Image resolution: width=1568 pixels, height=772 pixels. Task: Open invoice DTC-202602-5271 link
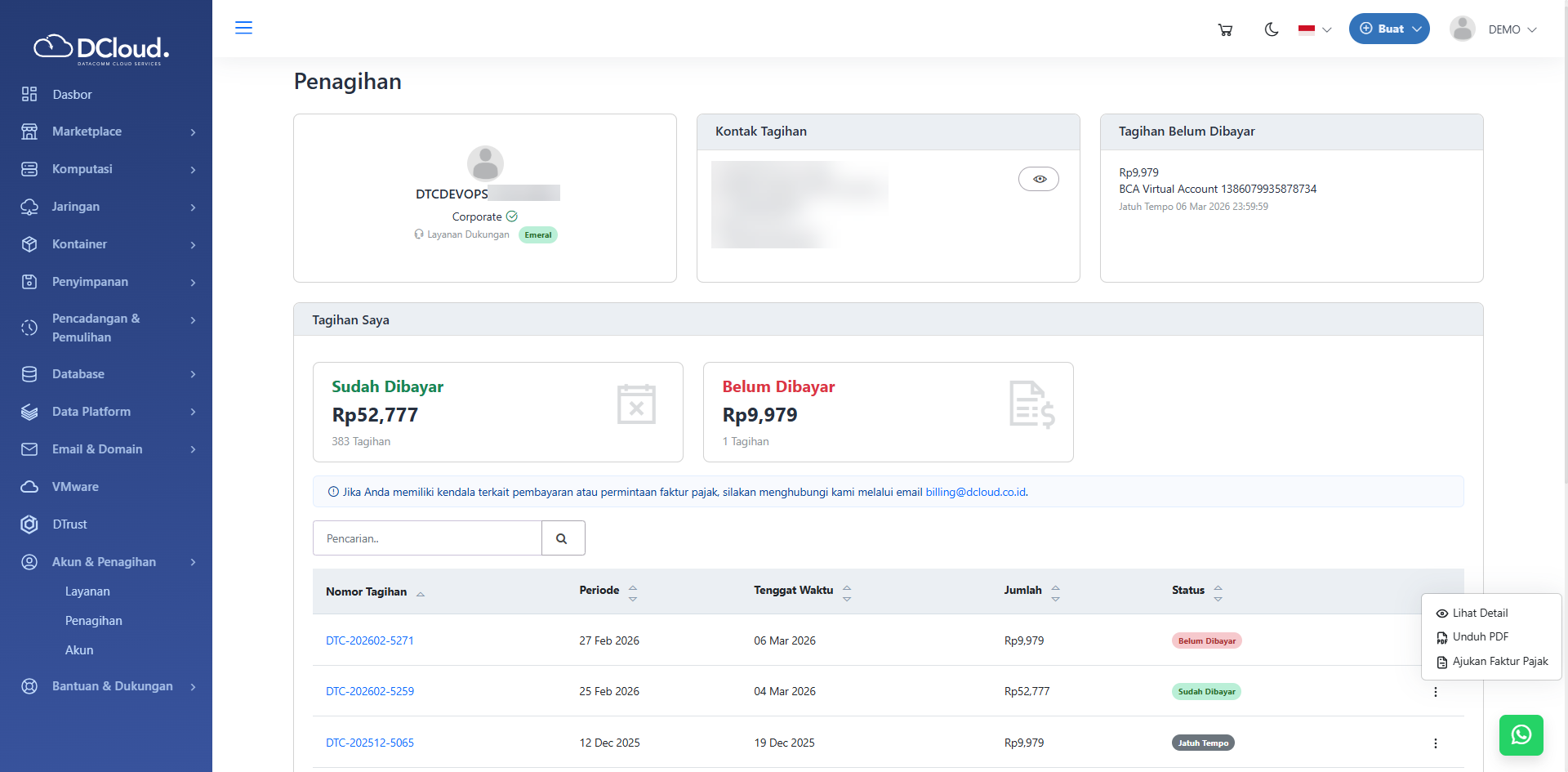[370, 640]
